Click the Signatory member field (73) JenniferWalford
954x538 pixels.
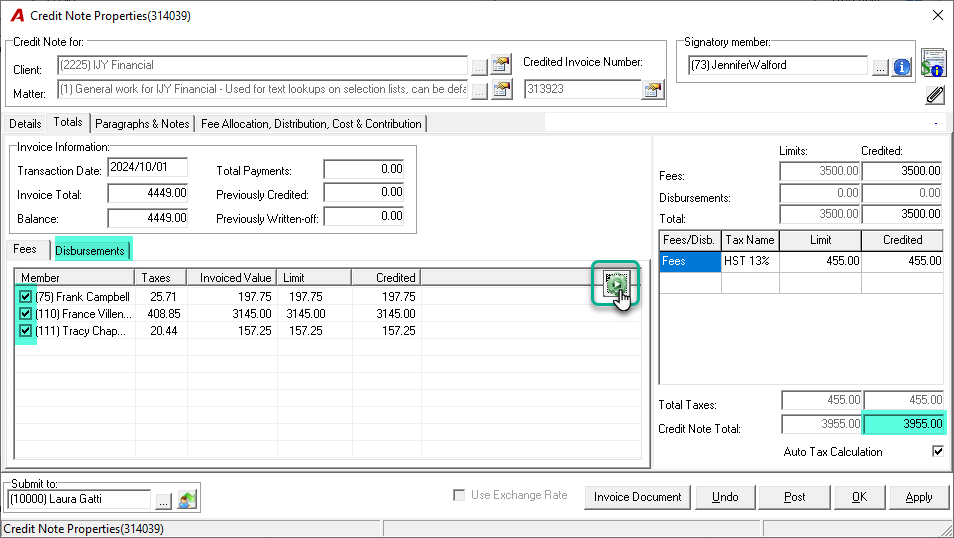click(778, 65)
